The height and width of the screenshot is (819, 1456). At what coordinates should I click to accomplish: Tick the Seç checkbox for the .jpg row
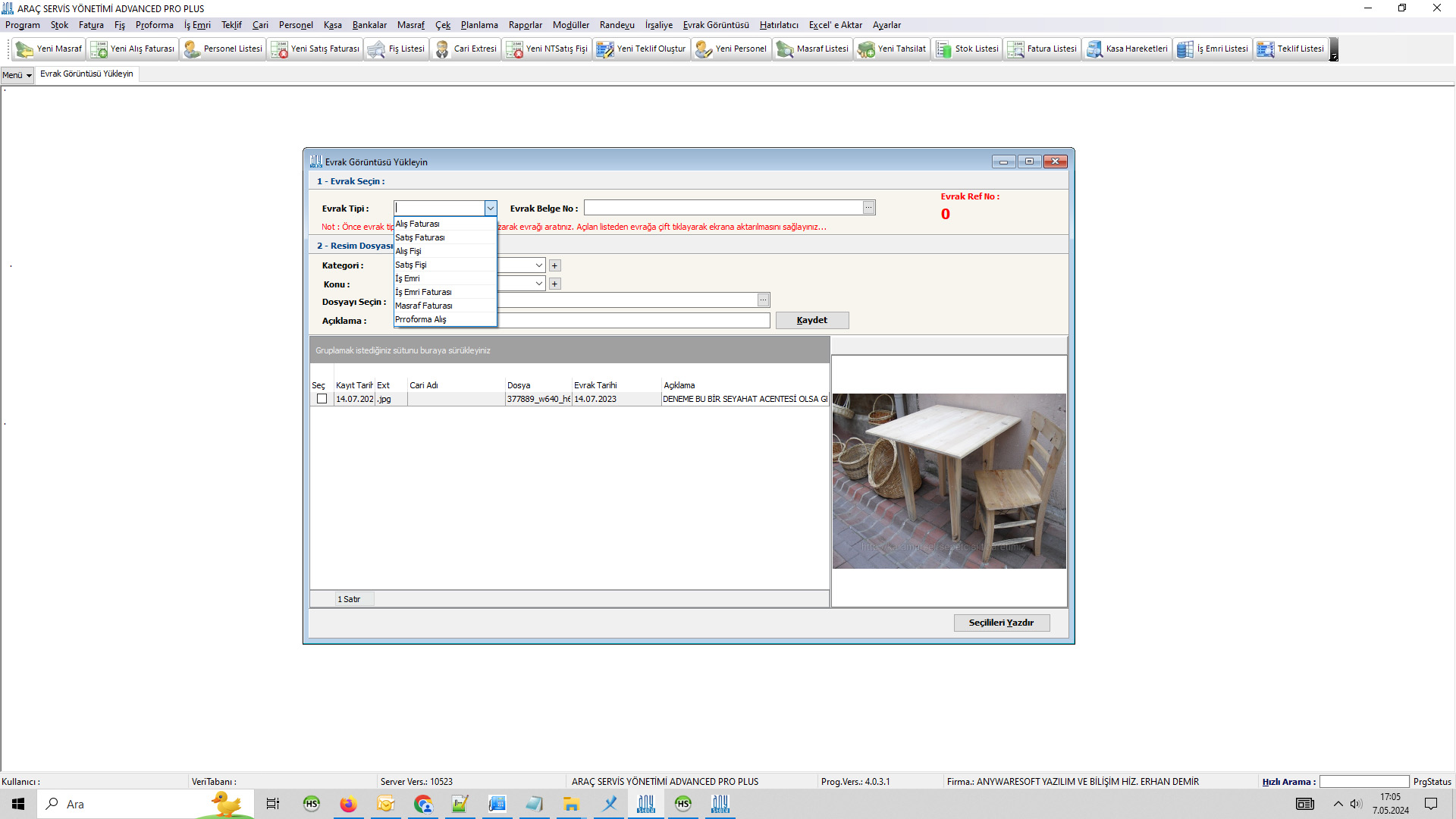(x=322, y=399)
